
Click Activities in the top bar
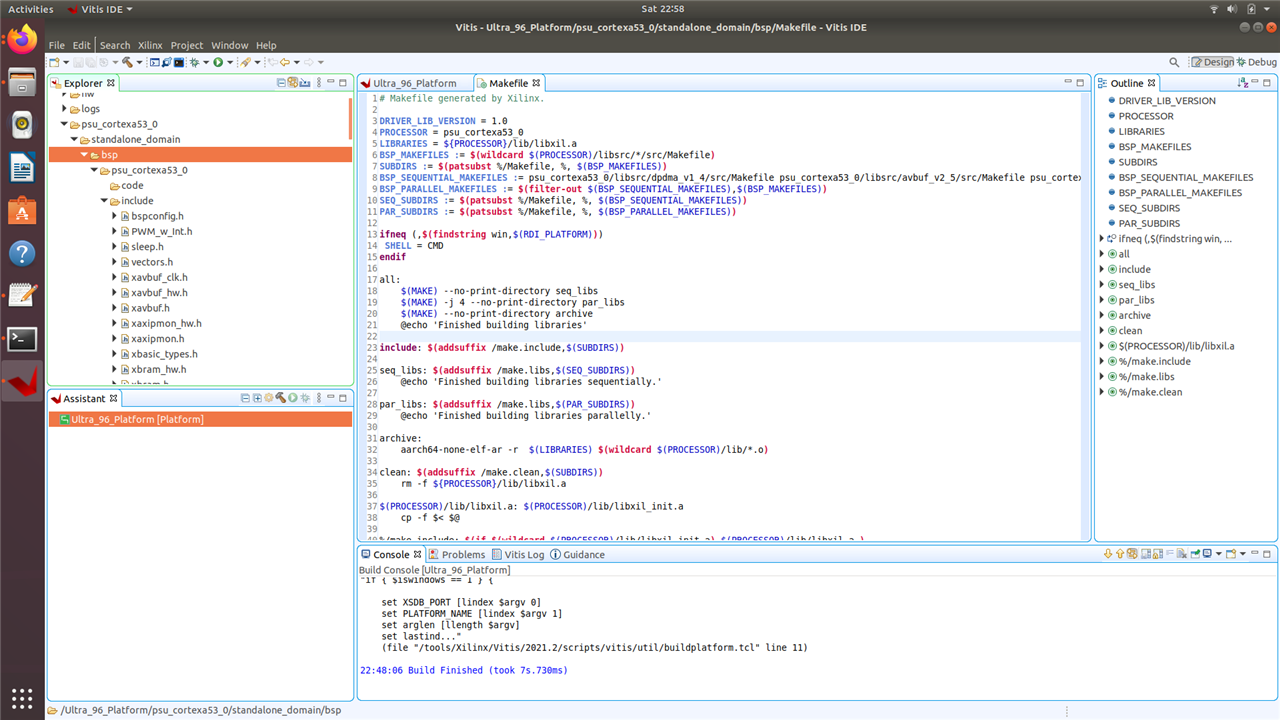point(30,9)
